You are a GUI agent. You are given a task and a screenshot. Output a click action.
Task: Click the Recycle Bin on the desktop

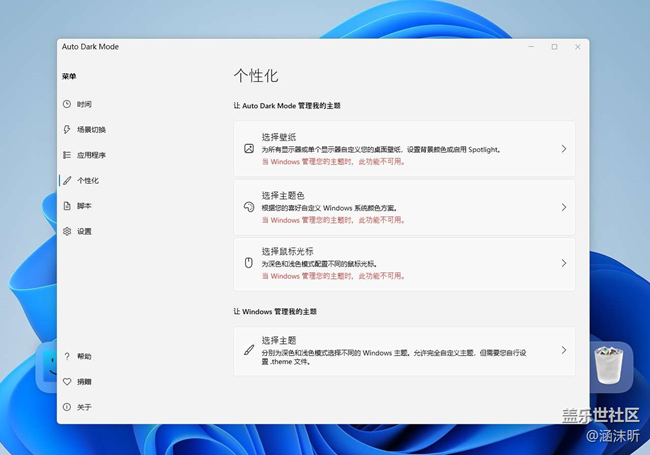[609, 366]
